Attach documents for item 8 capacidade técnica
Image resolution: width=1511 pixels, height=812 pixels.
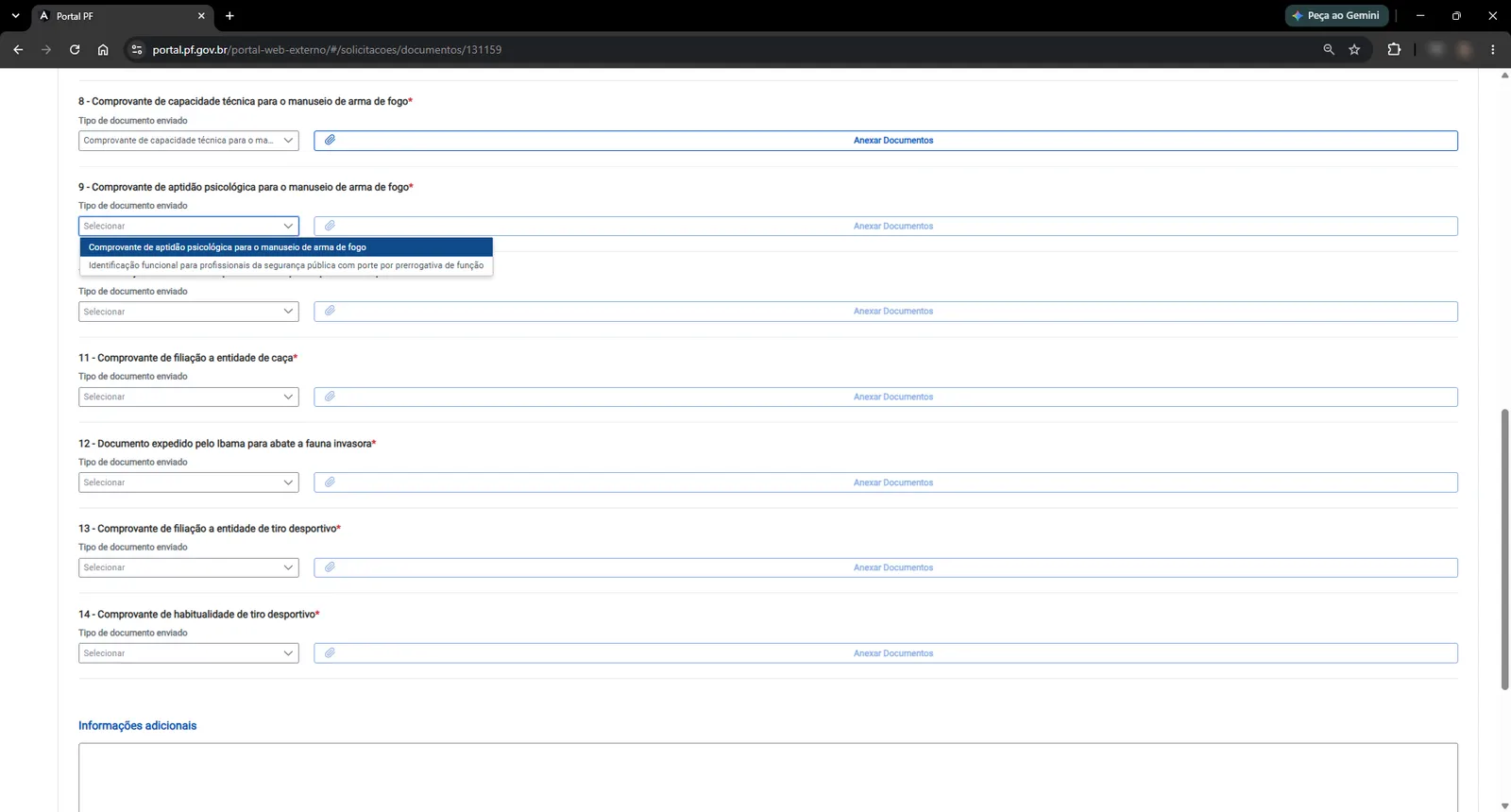click(886, 141)
